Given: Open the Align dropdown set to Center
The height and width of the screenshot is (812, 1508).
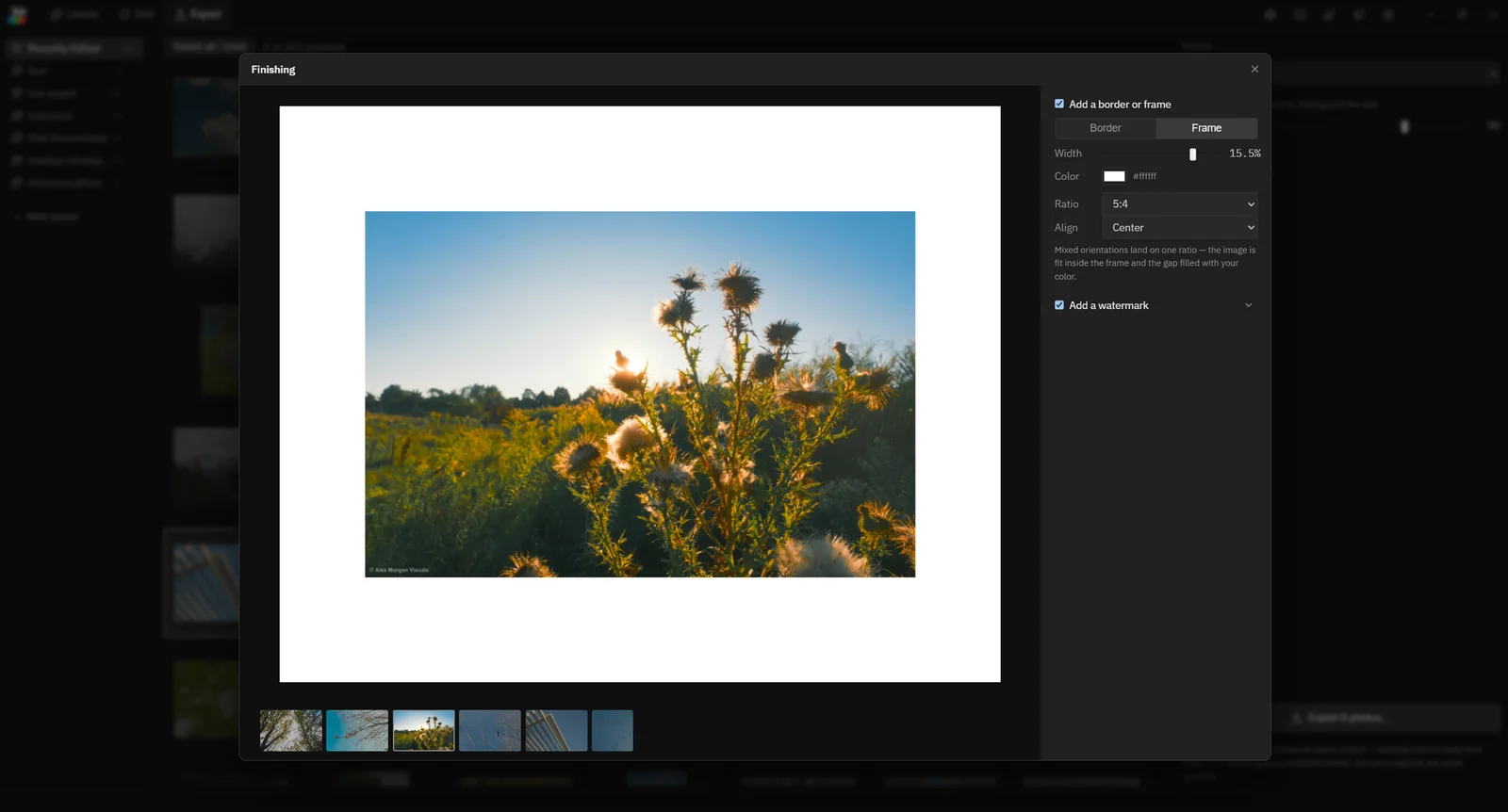Looking at the screenshot, I should coord(1180,228).
